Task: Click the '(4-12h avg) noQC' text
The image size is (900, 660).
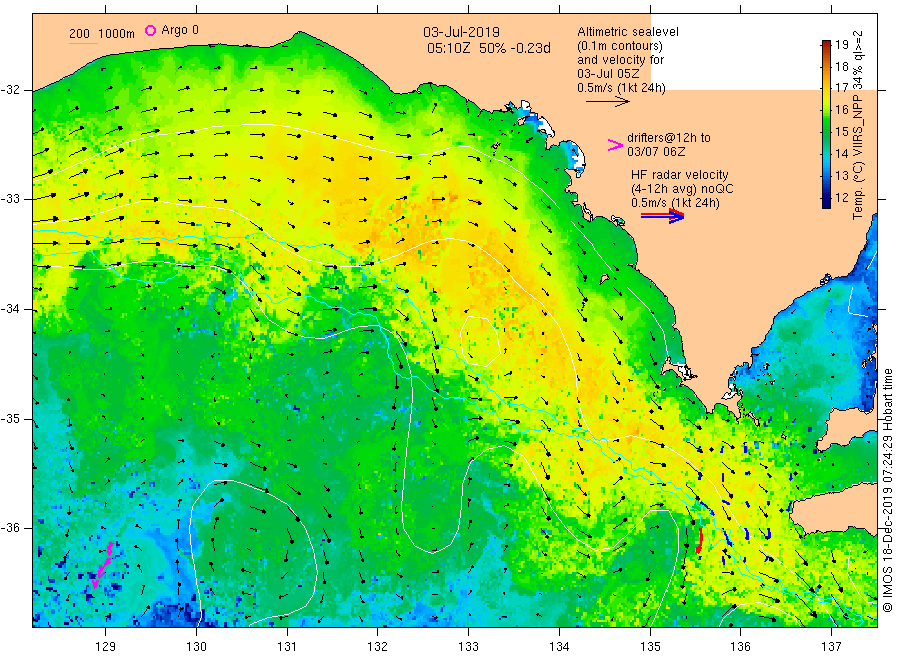Action: click(682, 189)
